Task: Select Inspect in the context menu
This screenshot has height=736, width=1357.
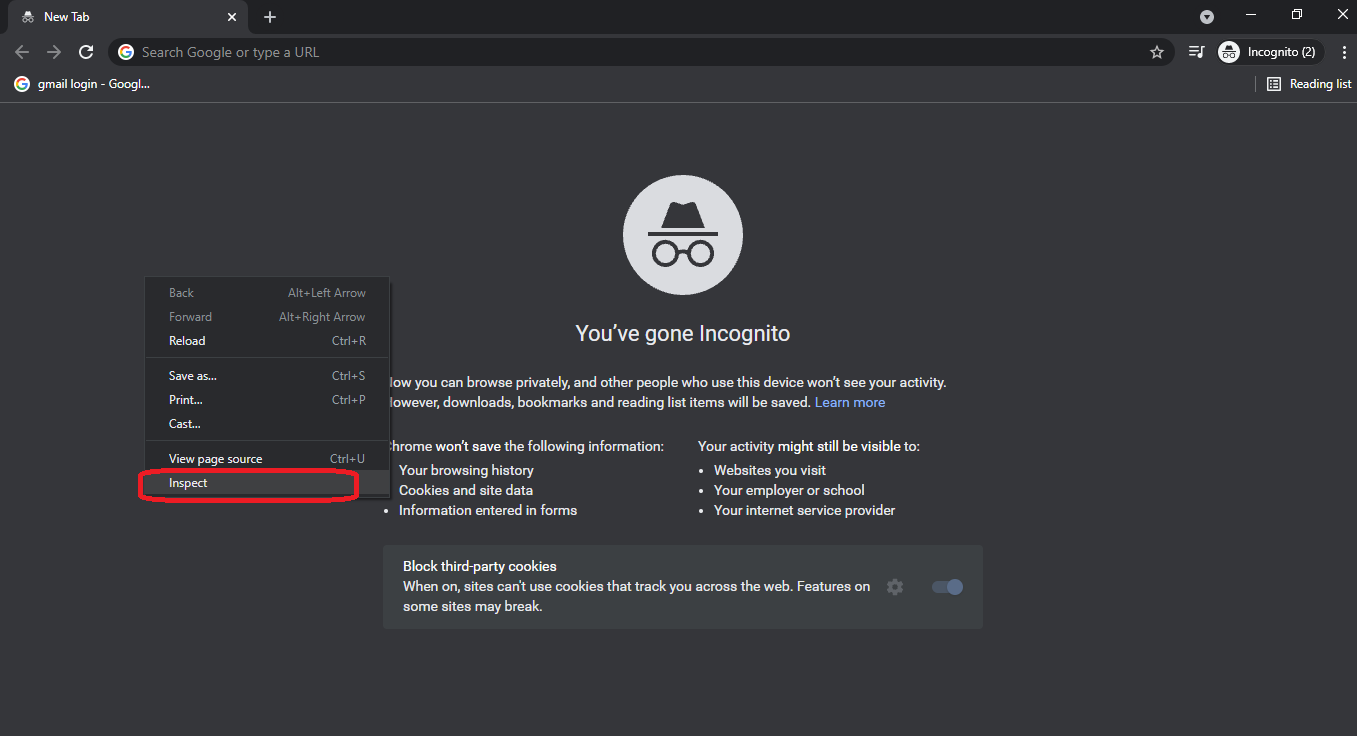Action: click(x=267, y=483)
